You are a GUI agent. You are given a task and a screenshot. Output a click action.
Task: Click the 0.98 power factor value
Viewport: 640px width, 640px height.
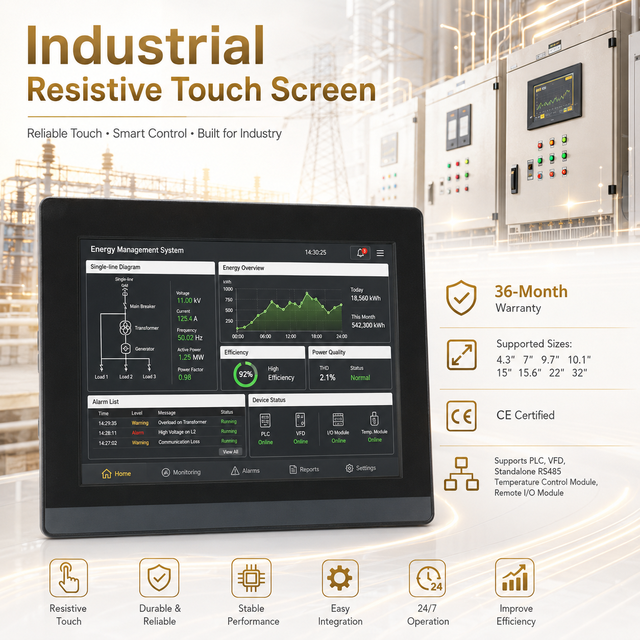pyautogui.click(x=184, y=377)
